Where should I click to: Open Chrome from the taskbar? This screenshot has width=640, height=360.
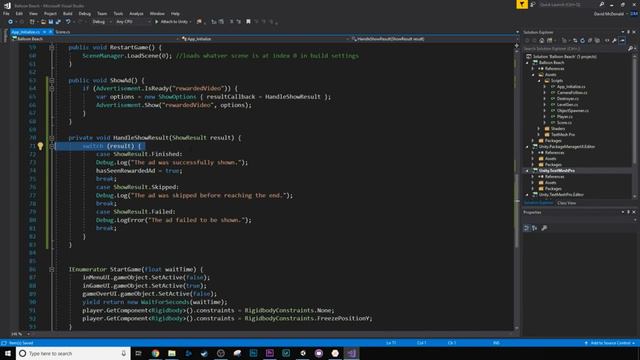[156, 353]
